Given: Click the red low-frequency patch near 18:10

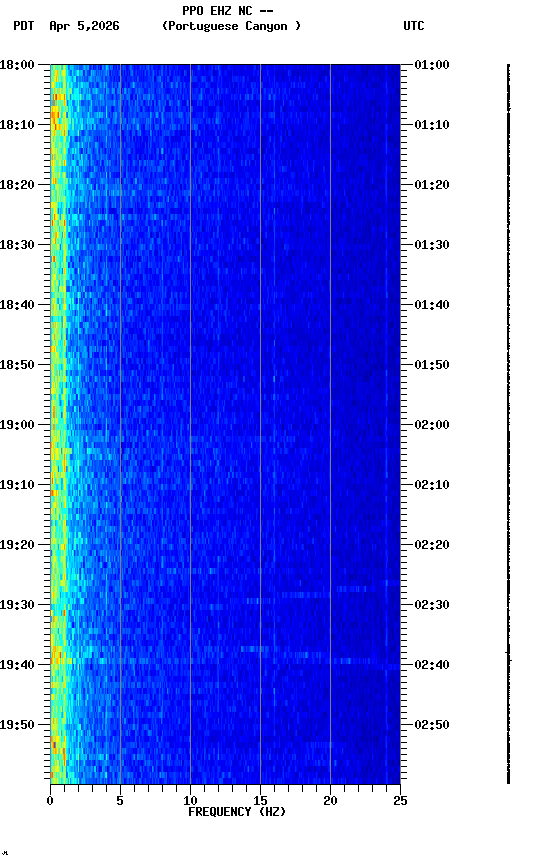Looking at the screenshot, I should tap(56, 113).
